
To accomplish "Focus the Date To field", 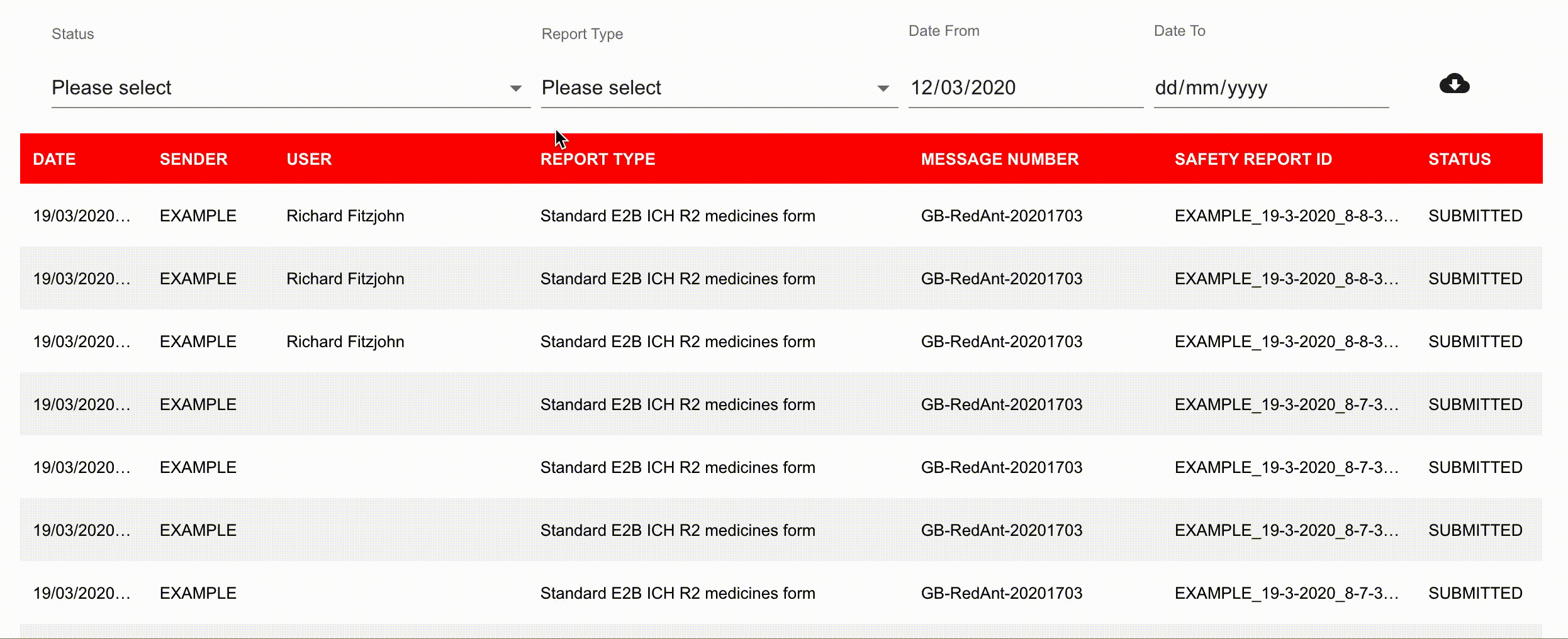I will [x=1270, y=88].
